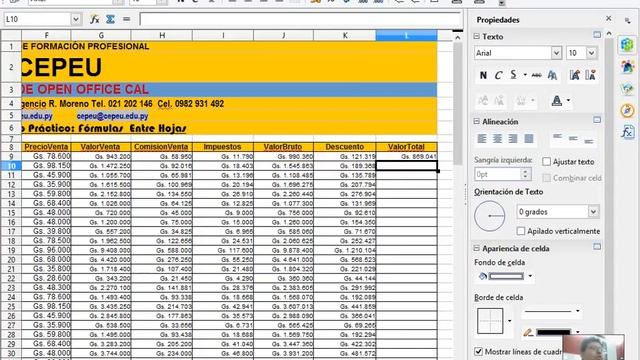
Task: Select the black border line color swatch
Action: coord(553,332)
